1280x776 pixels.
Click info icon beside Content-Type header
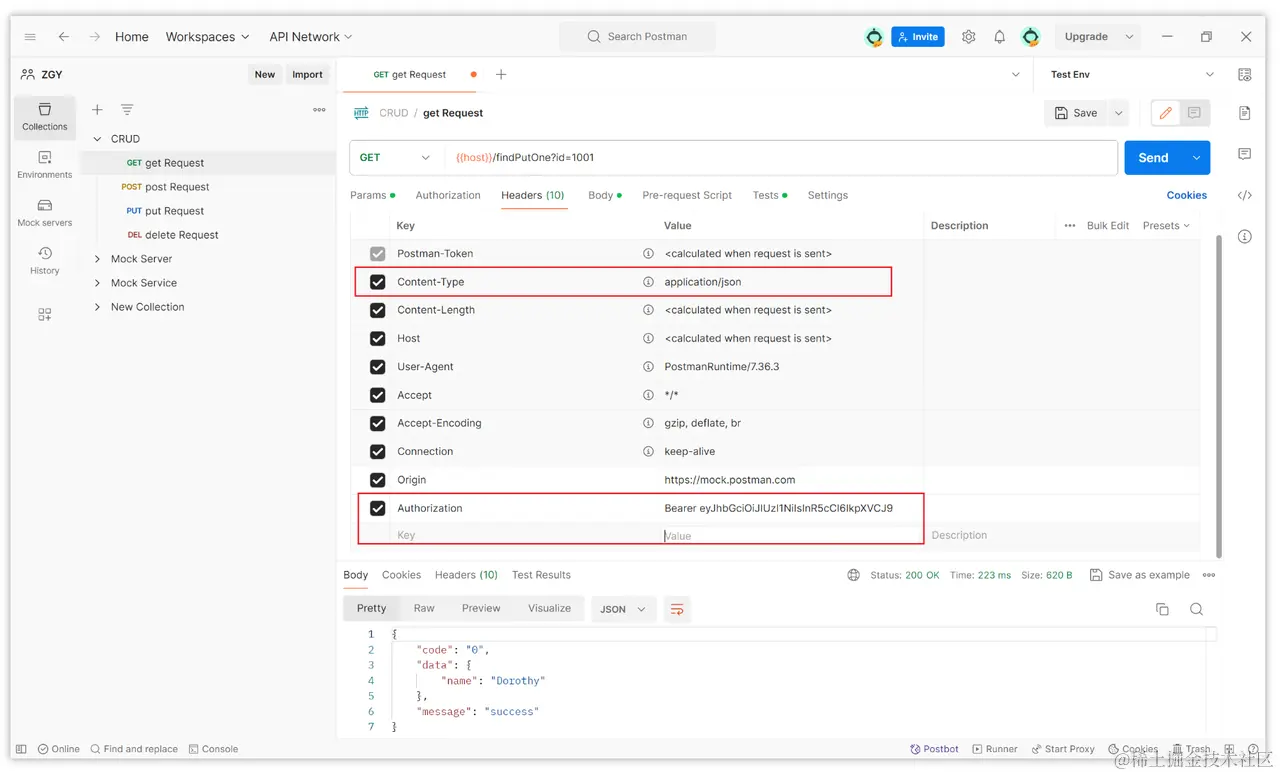click(648, 282)
